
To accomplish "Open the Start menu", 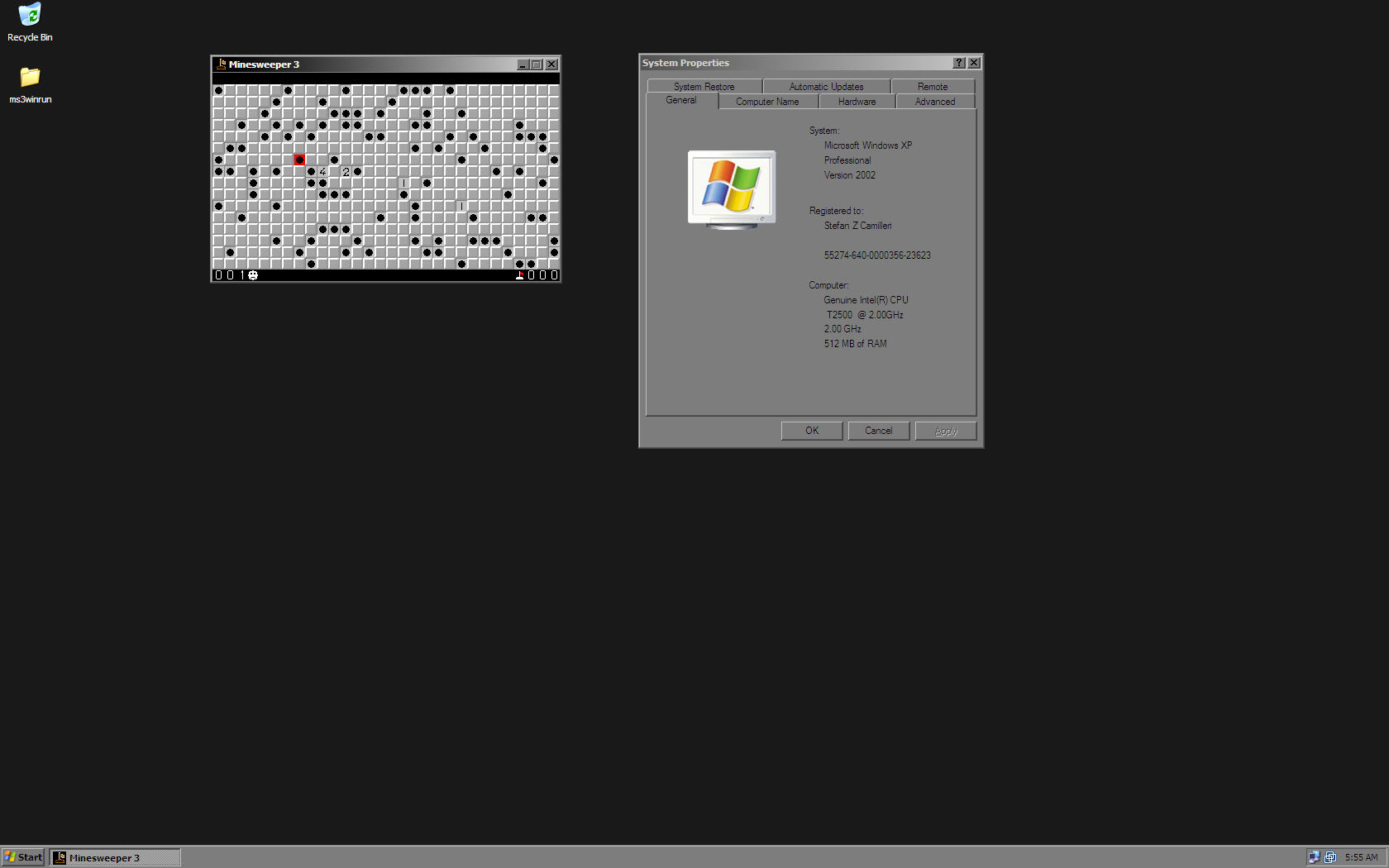I will pyautogui.click(x=23, y=857).
